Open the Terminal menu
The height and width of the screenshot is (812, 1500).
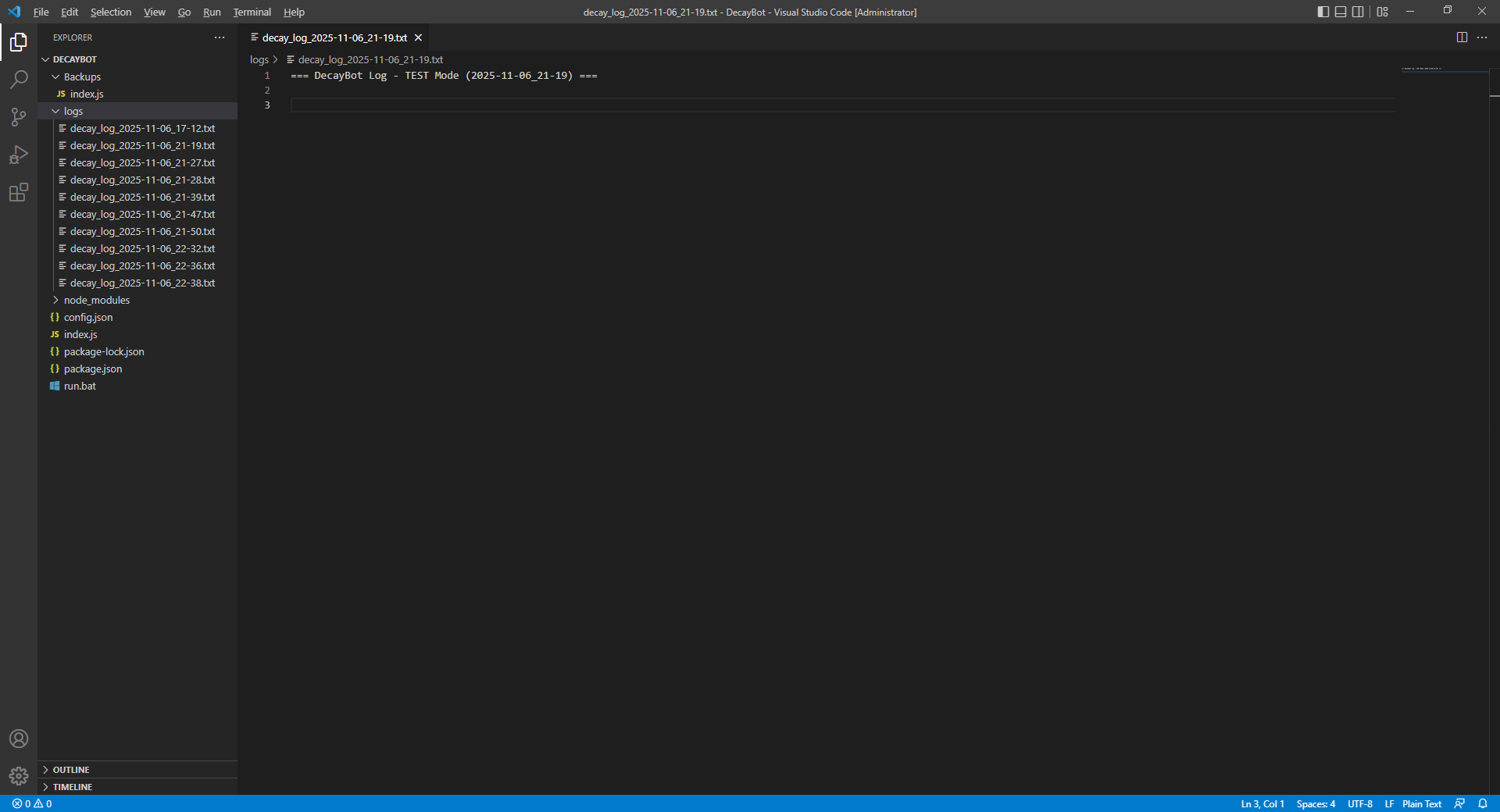pyautogui.click(x=252, y=12)
